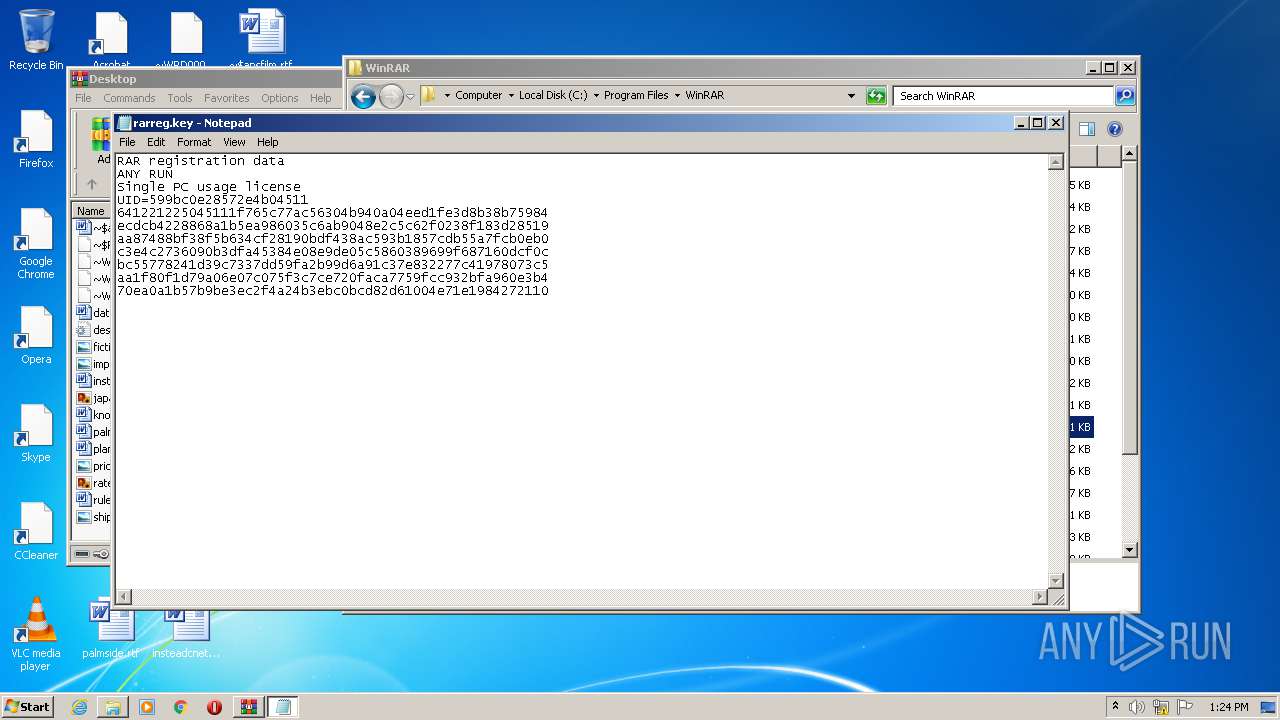Click the Program Files breadcrumb
This screenshot has width=1280, height=720.
636,96
